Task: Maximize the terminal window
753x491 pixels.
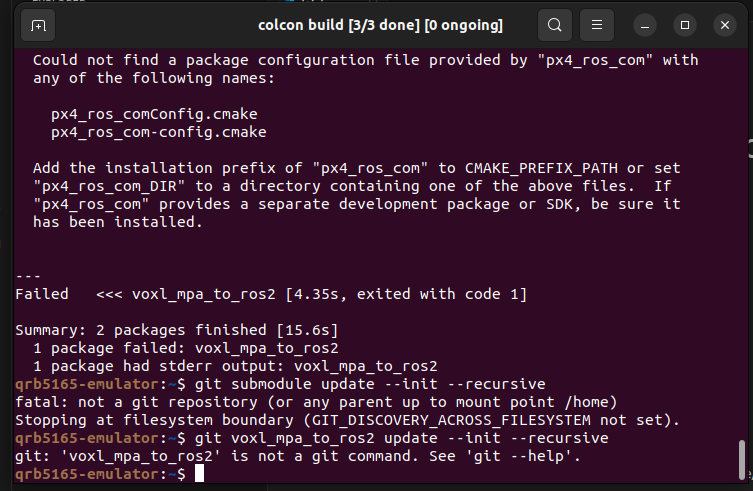Action: pyautogui.click(x=685, y=25)
